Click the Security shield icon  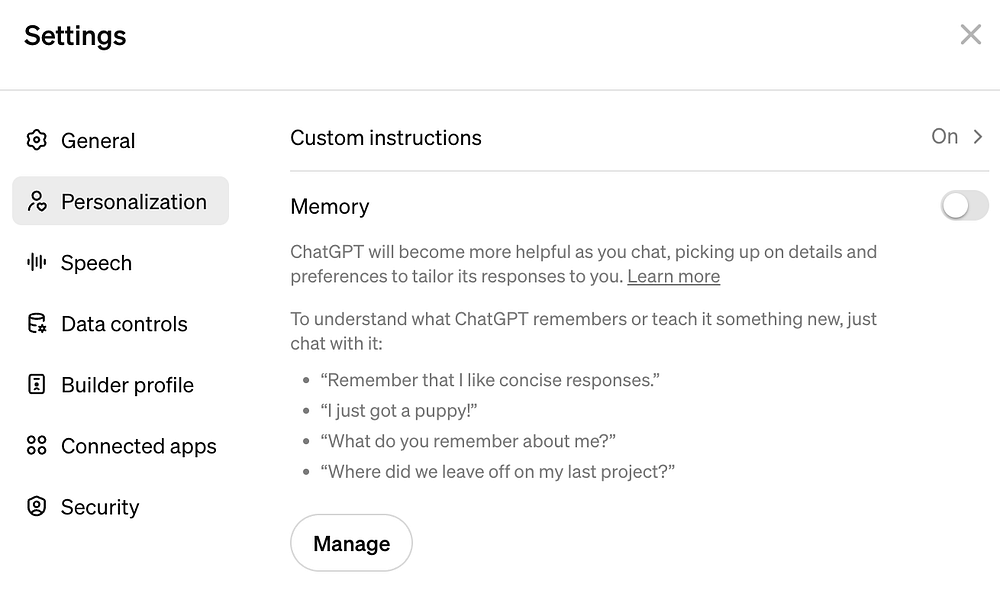(37, 507)
